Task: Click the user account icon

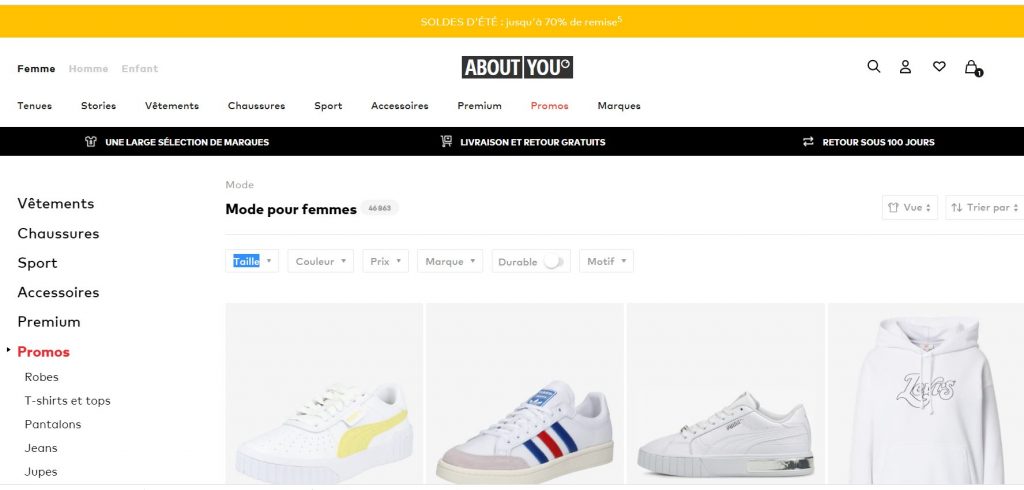Action: (905, 67)
